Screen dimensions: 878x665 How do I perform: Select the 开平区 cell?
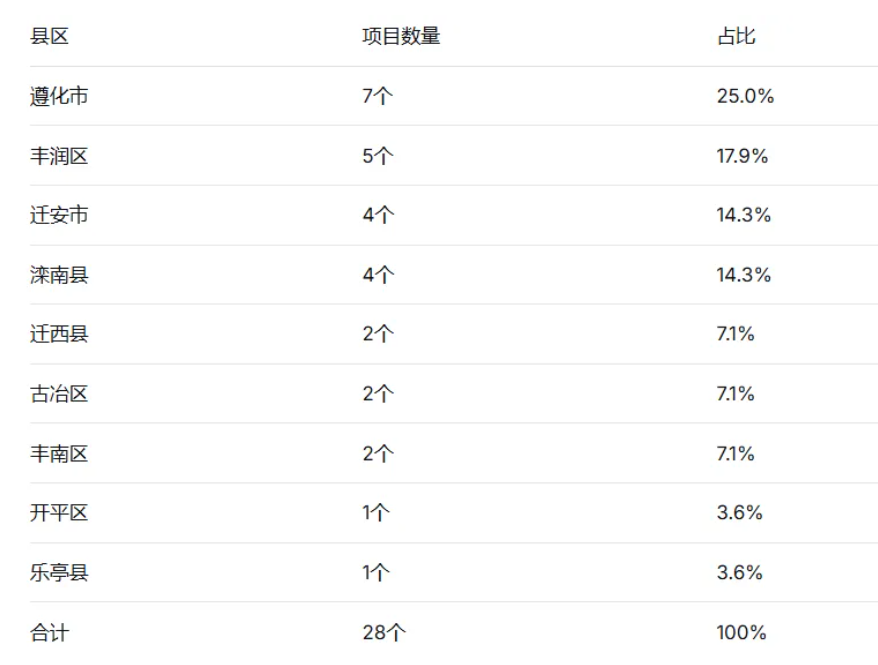point(59,513)
